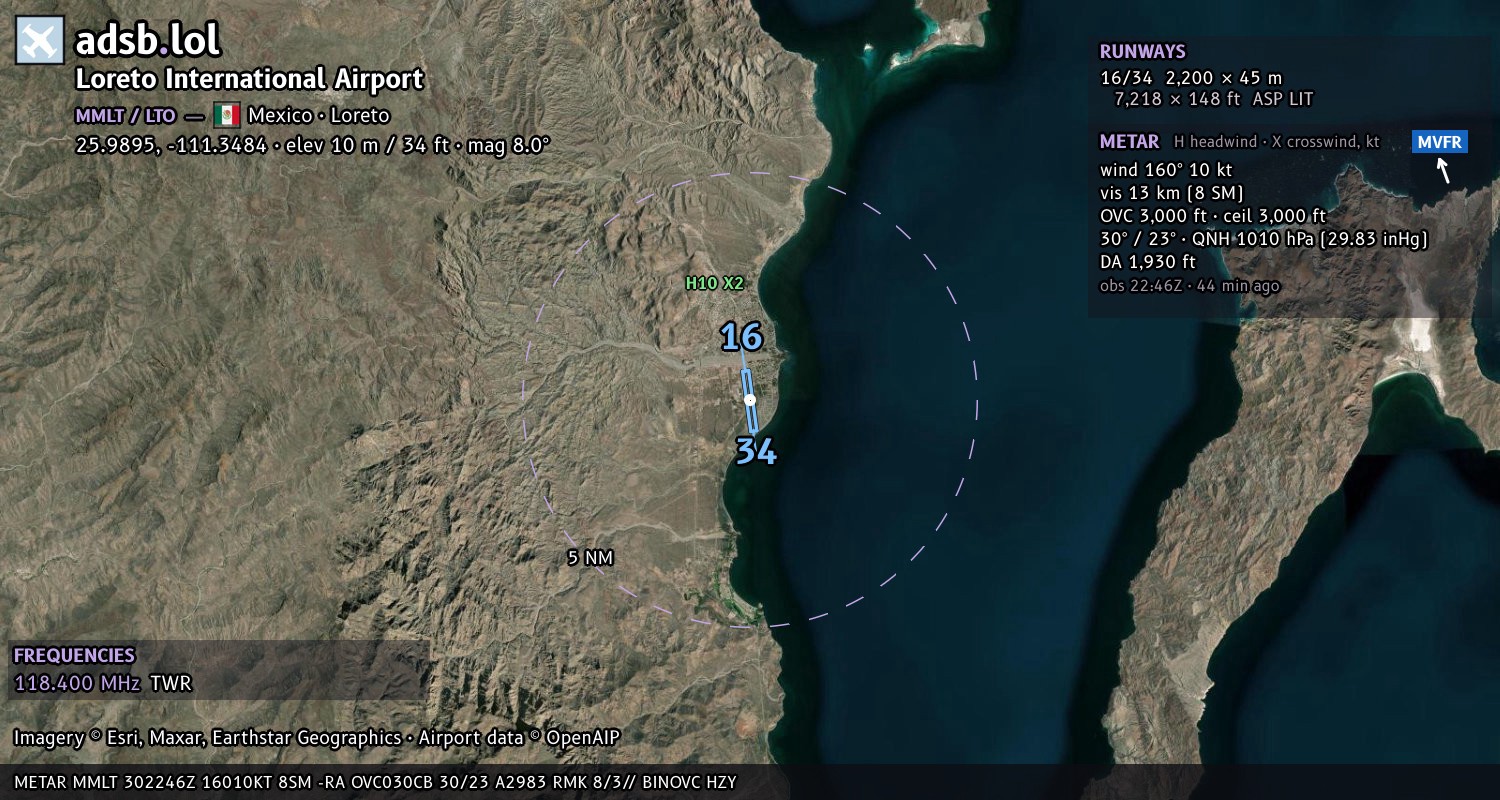Click the DA 1,930 ft density altitude line
The width and height of the screenshot is (1500, 800).
tap(1147, 262)
